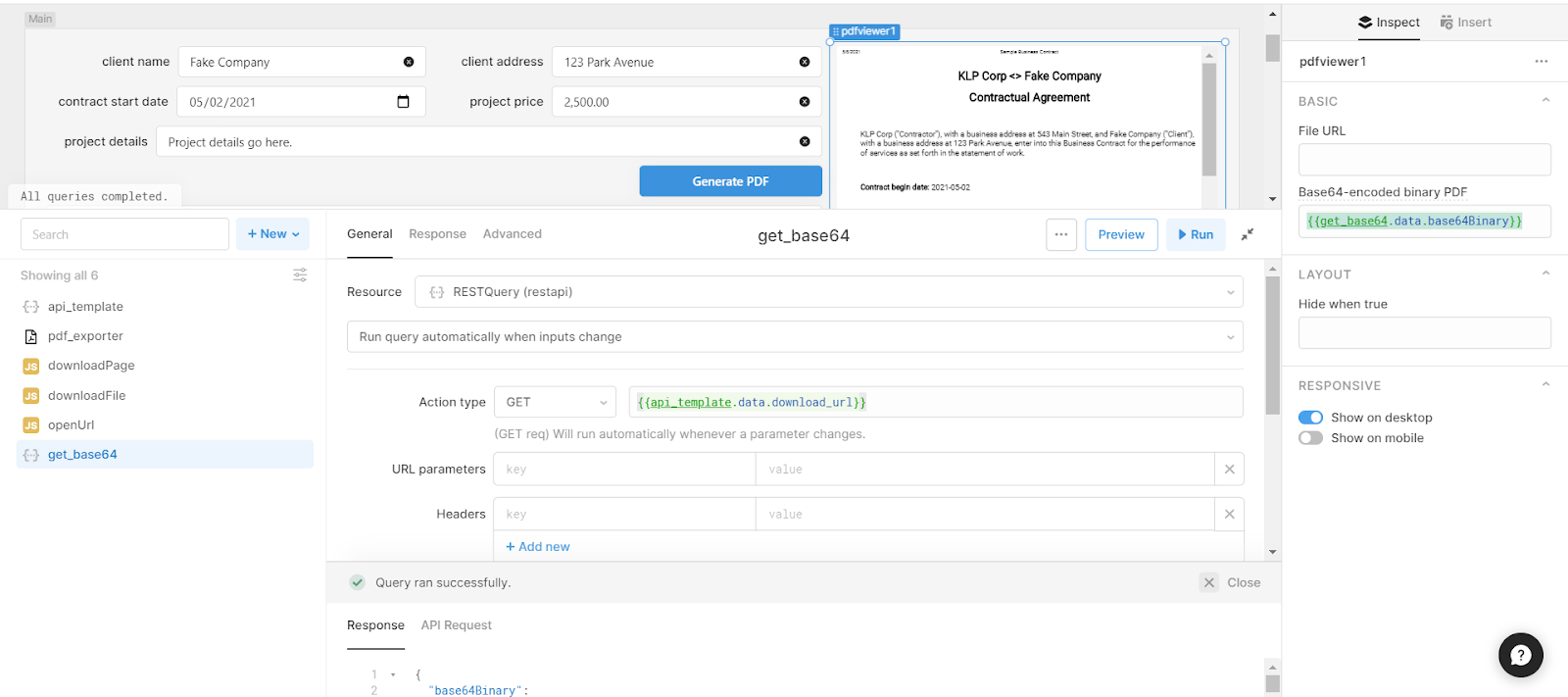Click the Preview button
This screenshot has width=1568, height=697.
[1121, 234]
